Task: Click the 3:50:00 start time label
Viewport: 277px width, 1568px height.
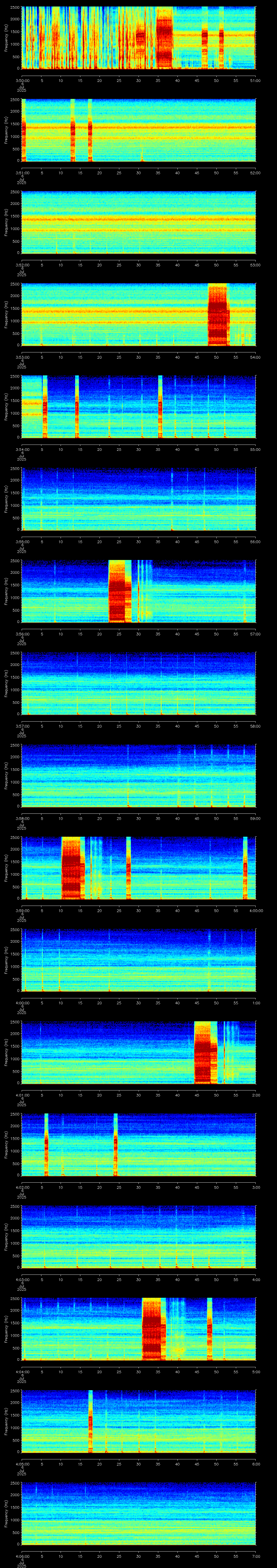Action: point(22,80)
